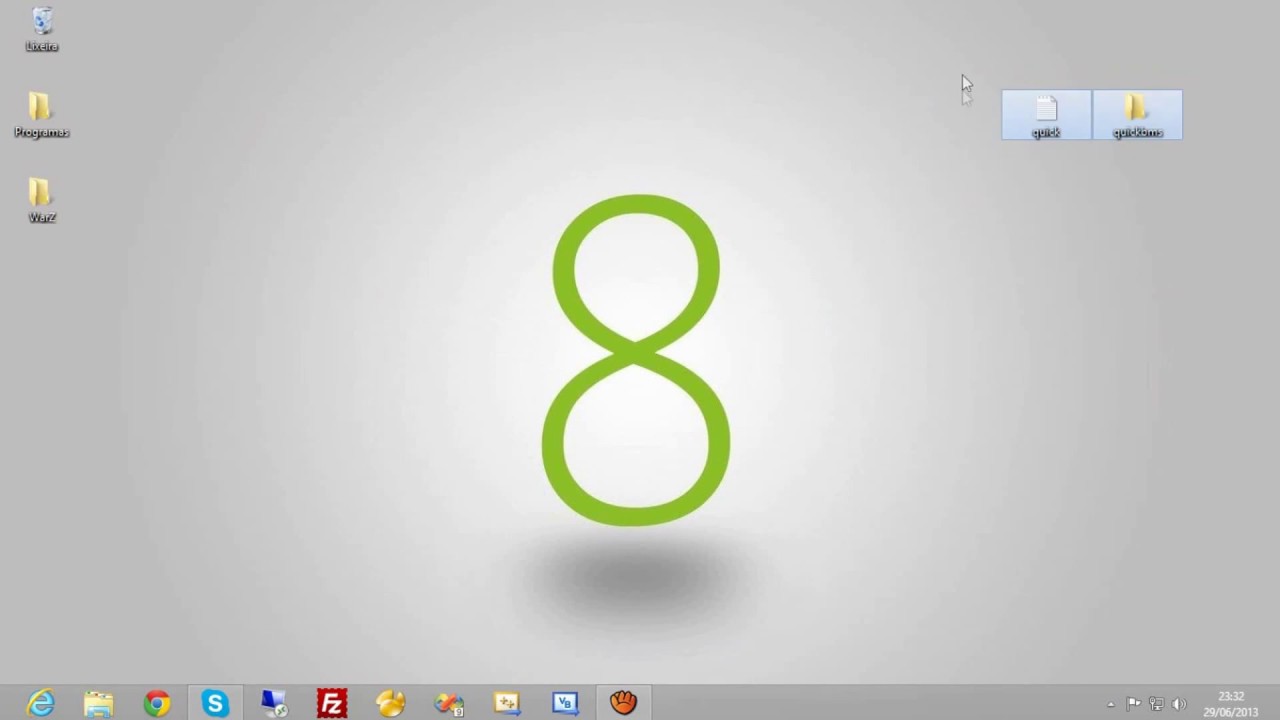The width and height of the screenshot is (1280, 720).
Task: Switch to Skype in the taskbar
Action: (215, 703)
